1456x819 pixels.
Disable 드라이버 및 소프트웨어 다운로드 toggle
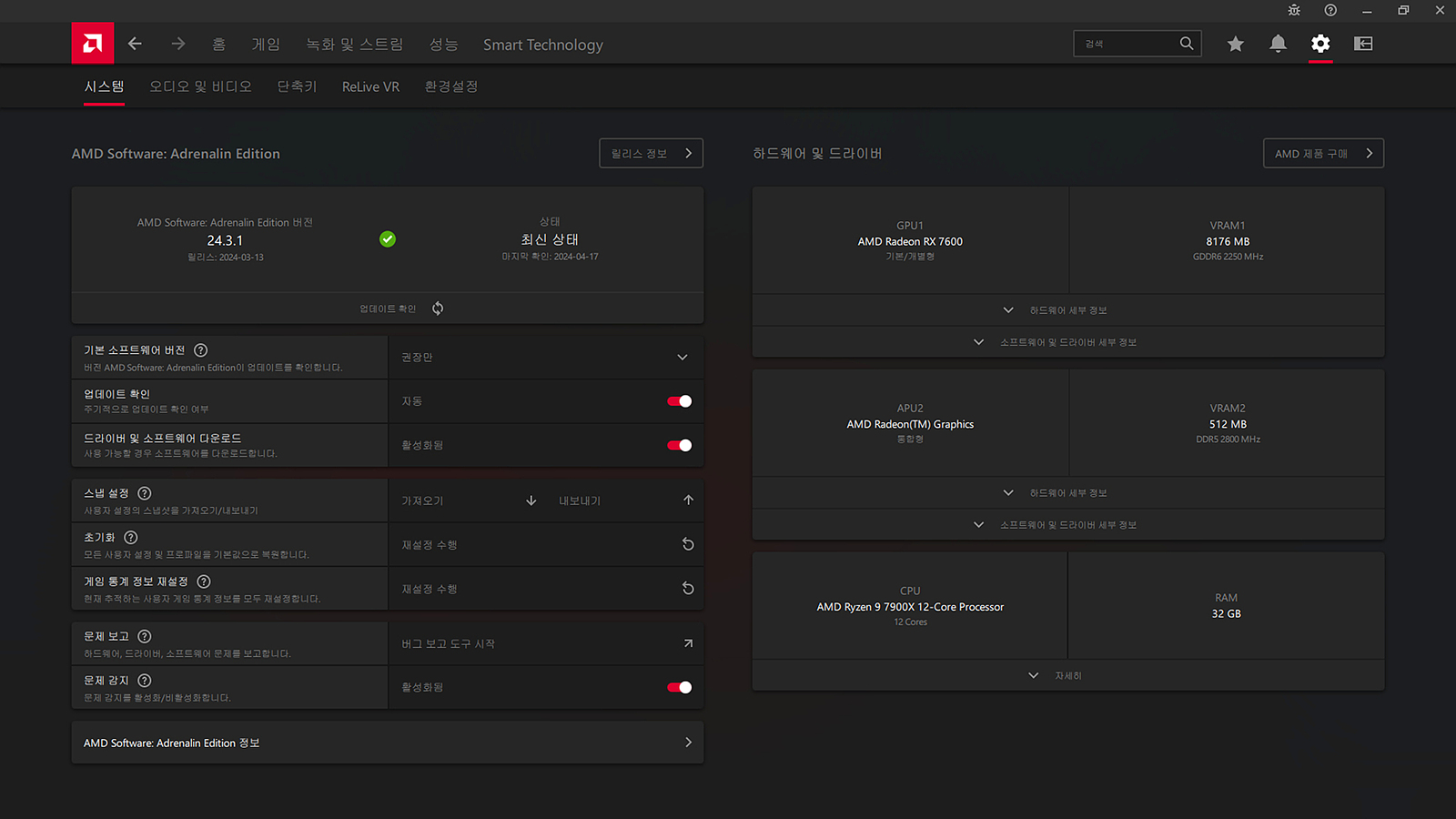pos(679,445)
